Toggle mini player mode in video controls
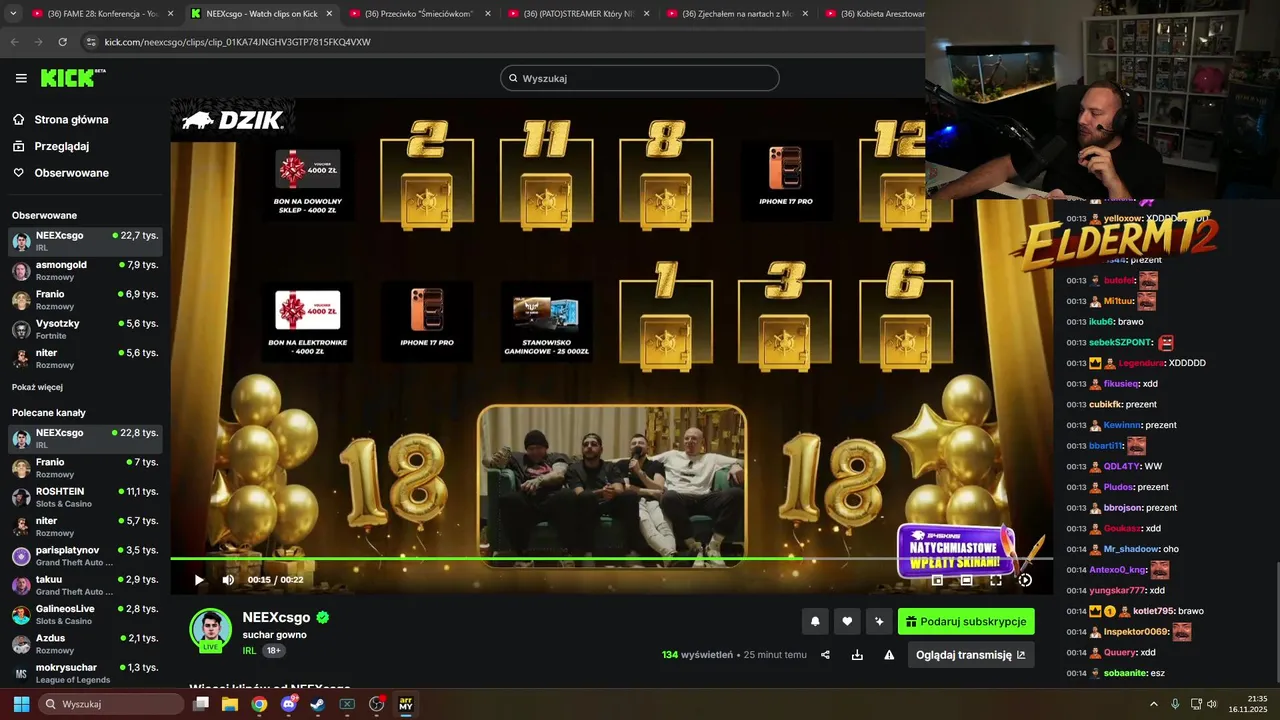The height and width of the screenshot is (720, 1280). pos(937,580)
